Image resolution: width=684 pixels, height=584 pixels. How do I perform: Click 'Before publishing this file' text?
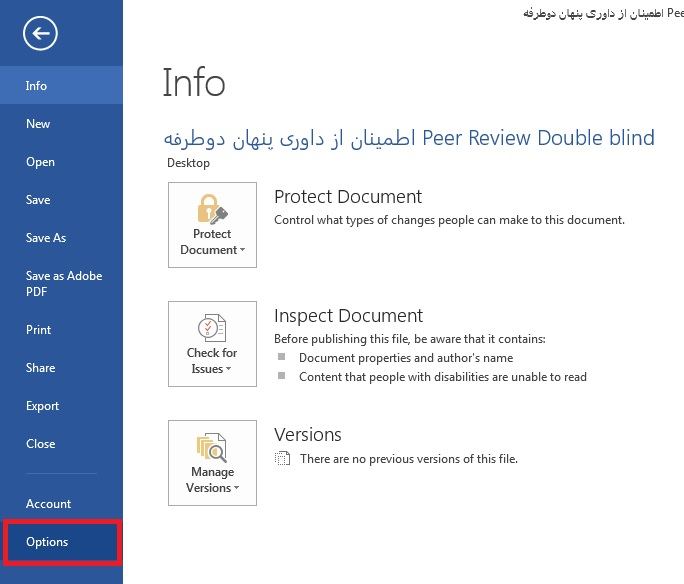410,339
